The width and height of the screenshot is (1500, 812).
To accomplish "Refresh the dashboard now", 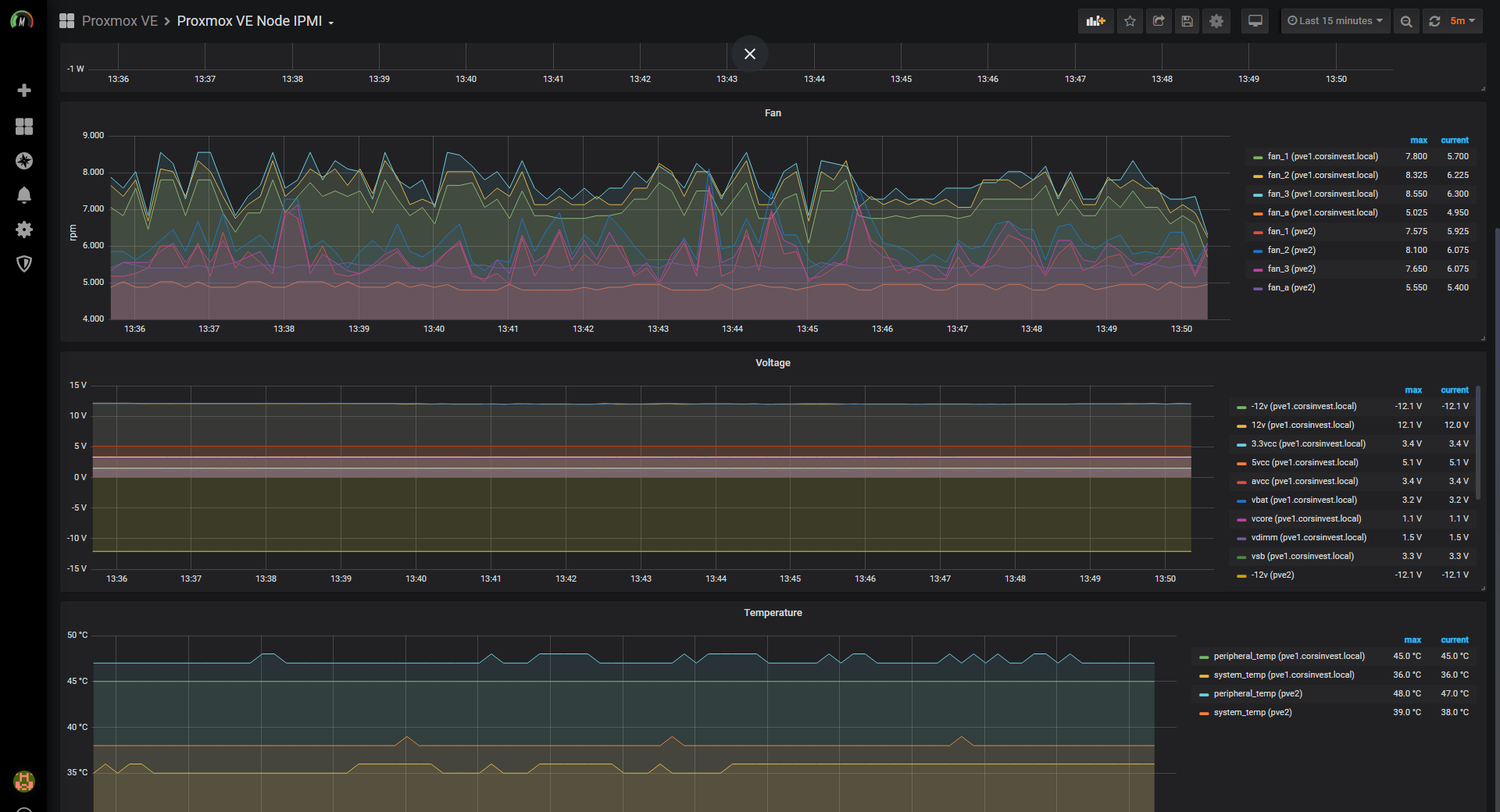I will 1434,21.
